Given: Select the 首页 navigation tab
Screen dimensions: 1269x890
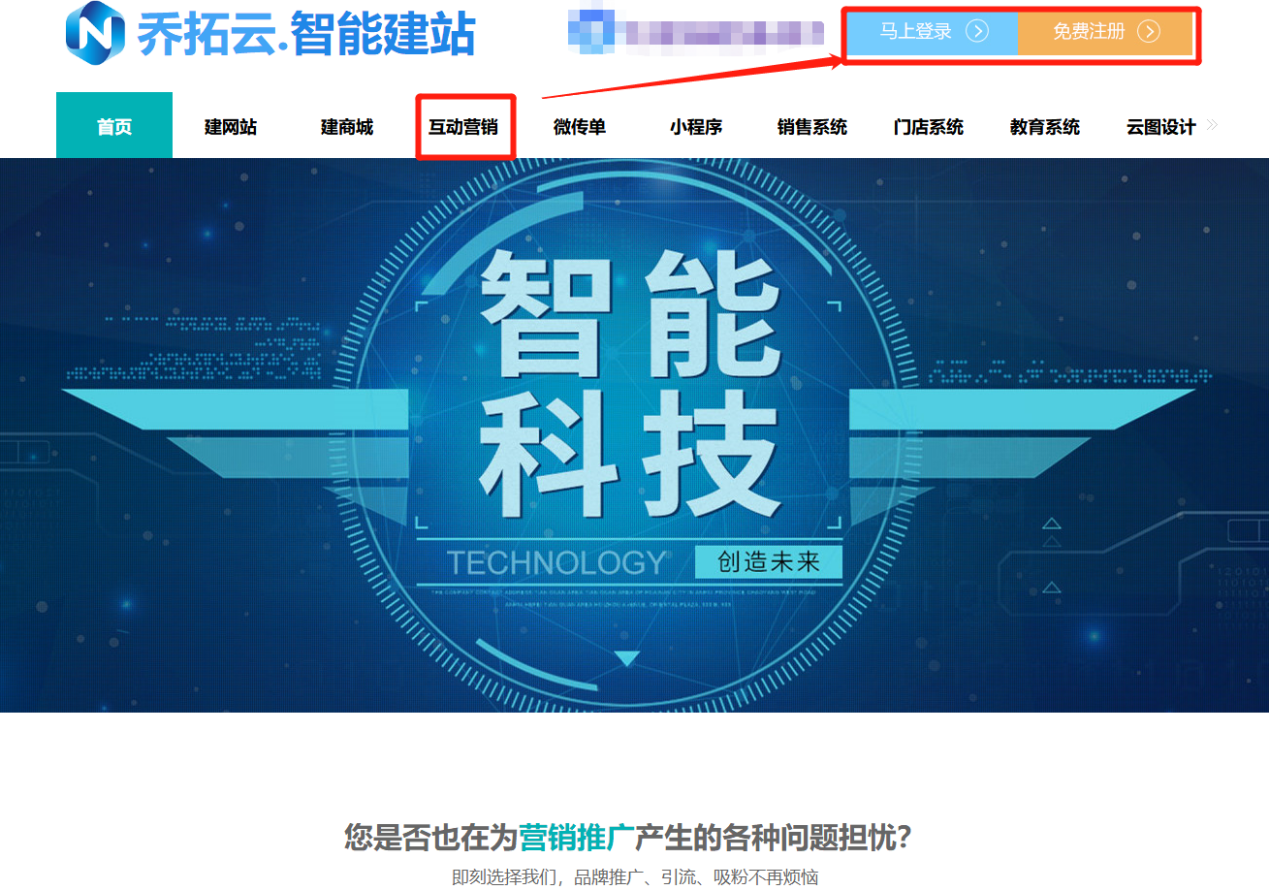Looking at the screenshot, I should click(113, 124).
